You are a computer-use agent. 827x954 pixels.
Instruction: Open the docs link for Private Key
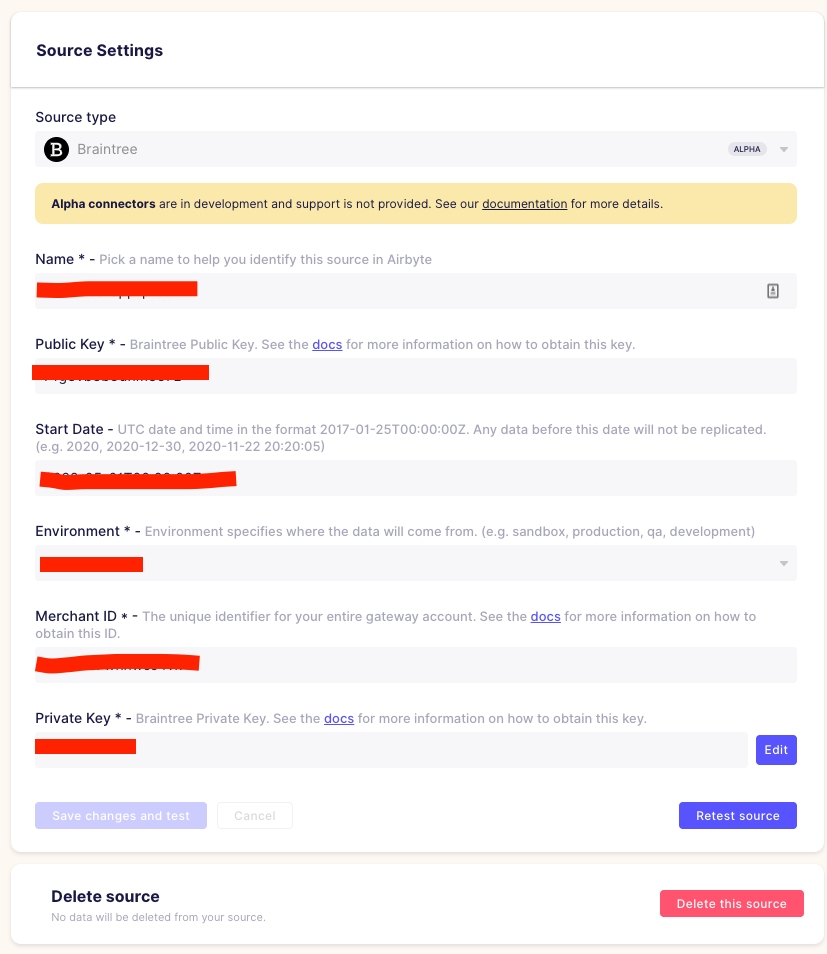[337, 718]
